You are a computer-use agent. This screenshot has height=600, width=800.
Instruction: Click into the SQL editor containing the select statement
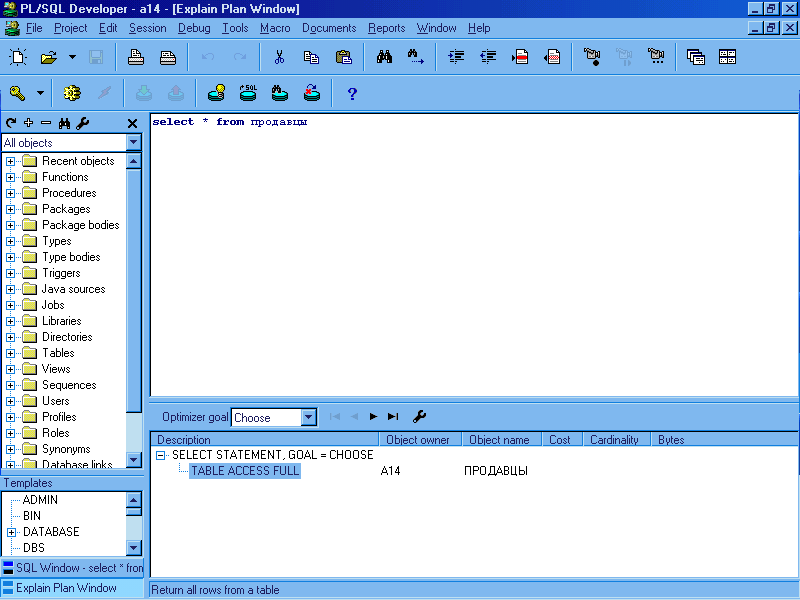pyautogui.click(x=473, y=254)
